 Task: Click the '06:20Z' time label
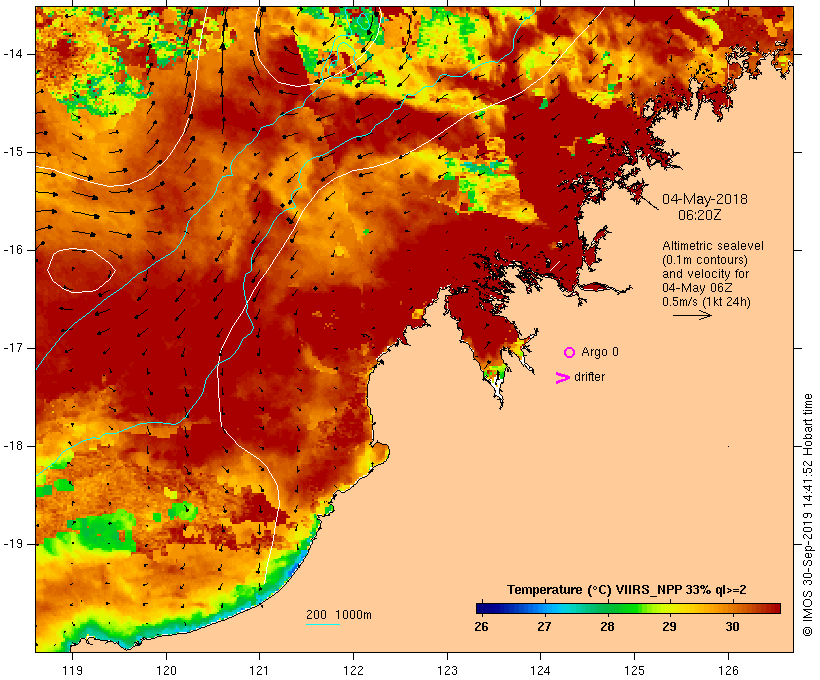tap(700, 215)
